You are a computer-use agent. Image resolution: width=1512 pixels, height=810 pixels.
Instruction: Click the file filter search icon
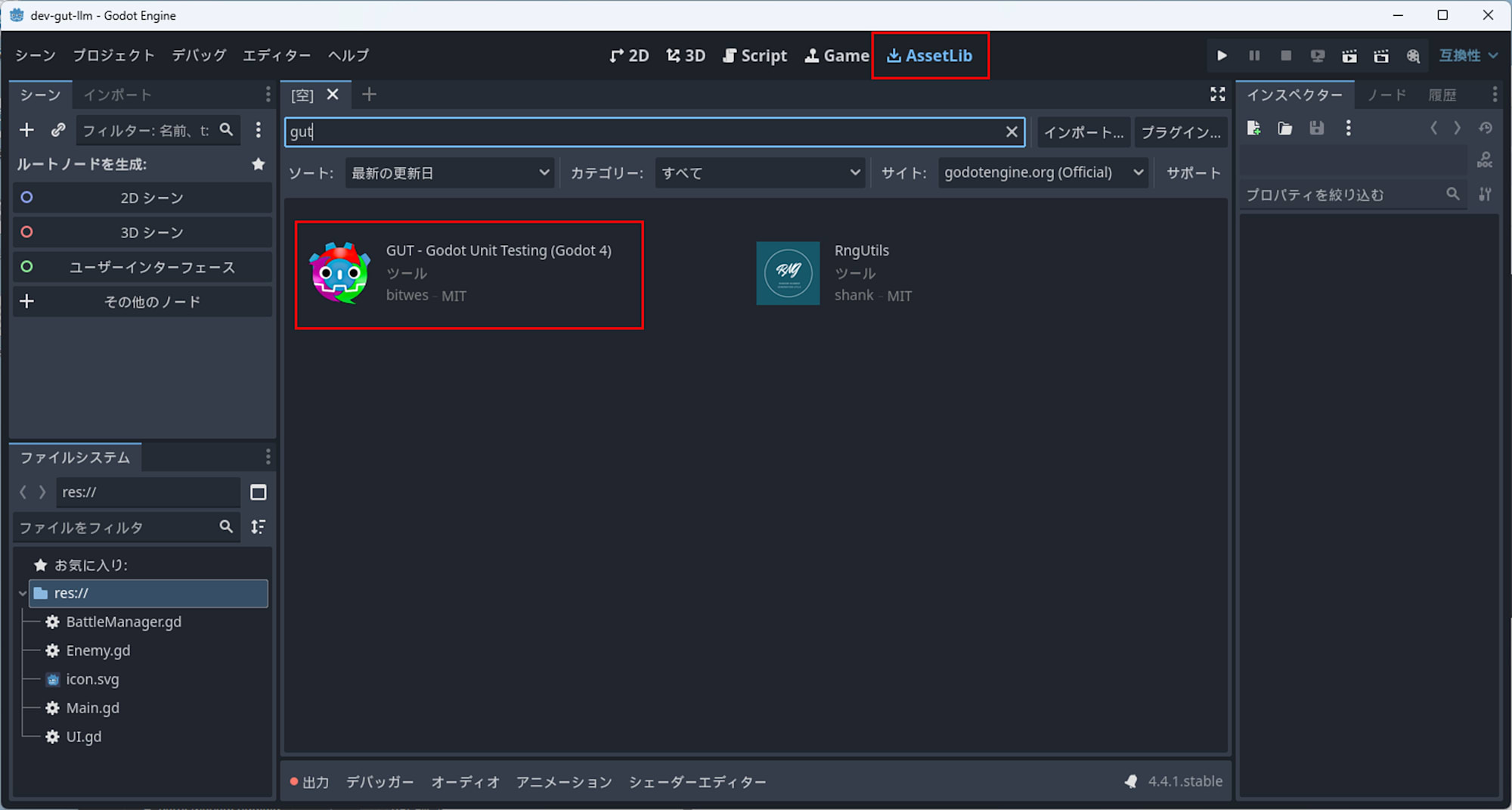point(226,526)
